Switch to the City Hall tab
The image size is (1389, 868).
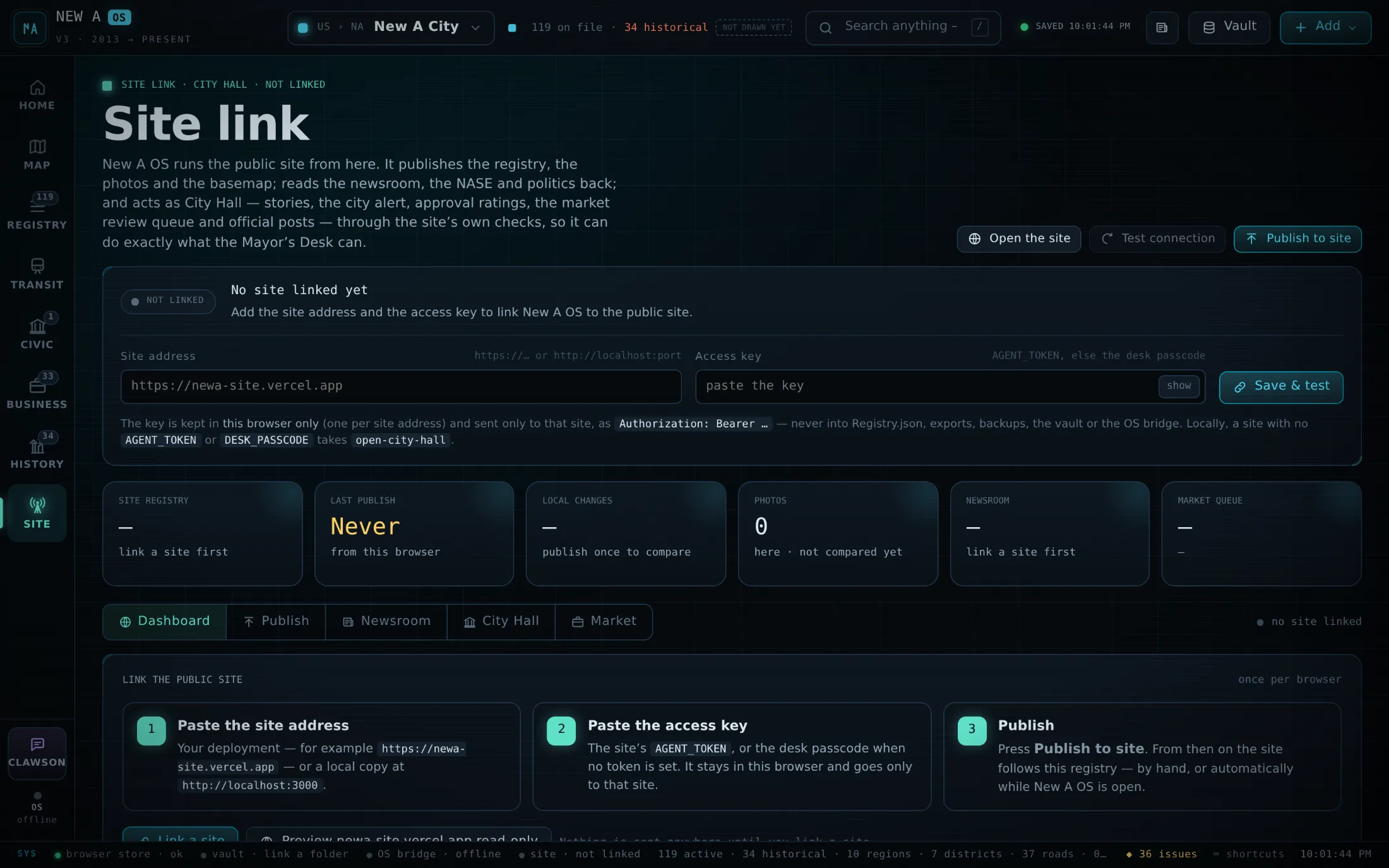click(501, 622)
